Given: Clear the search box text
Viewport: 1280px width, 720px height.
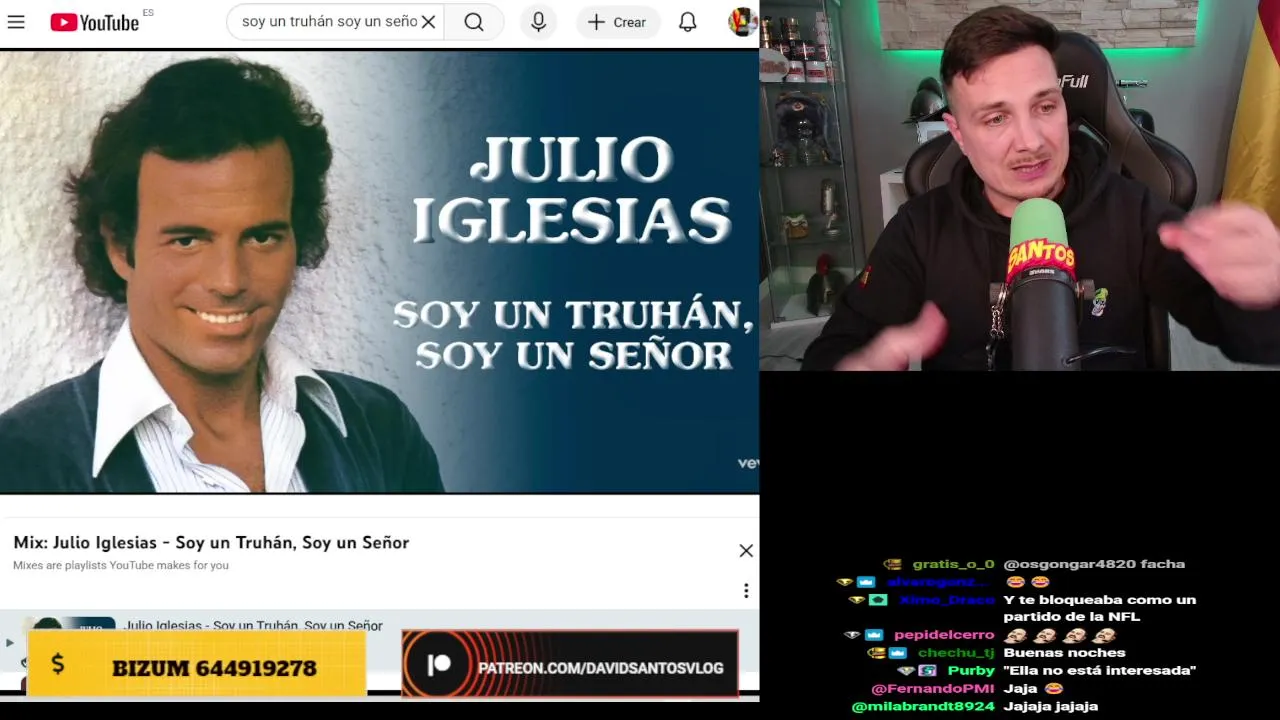Looking at the screenshot, I should point(428,22).
